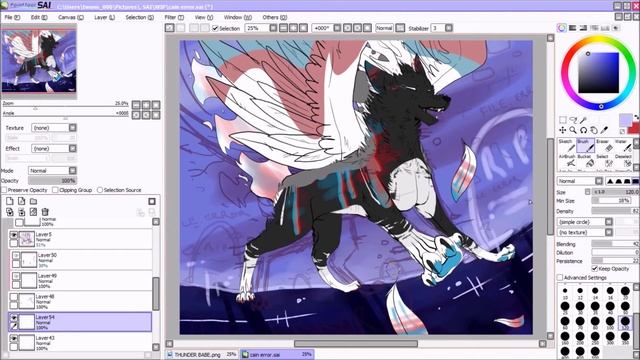Adjust the layer Opacity slider

click(x=52, y=180)
